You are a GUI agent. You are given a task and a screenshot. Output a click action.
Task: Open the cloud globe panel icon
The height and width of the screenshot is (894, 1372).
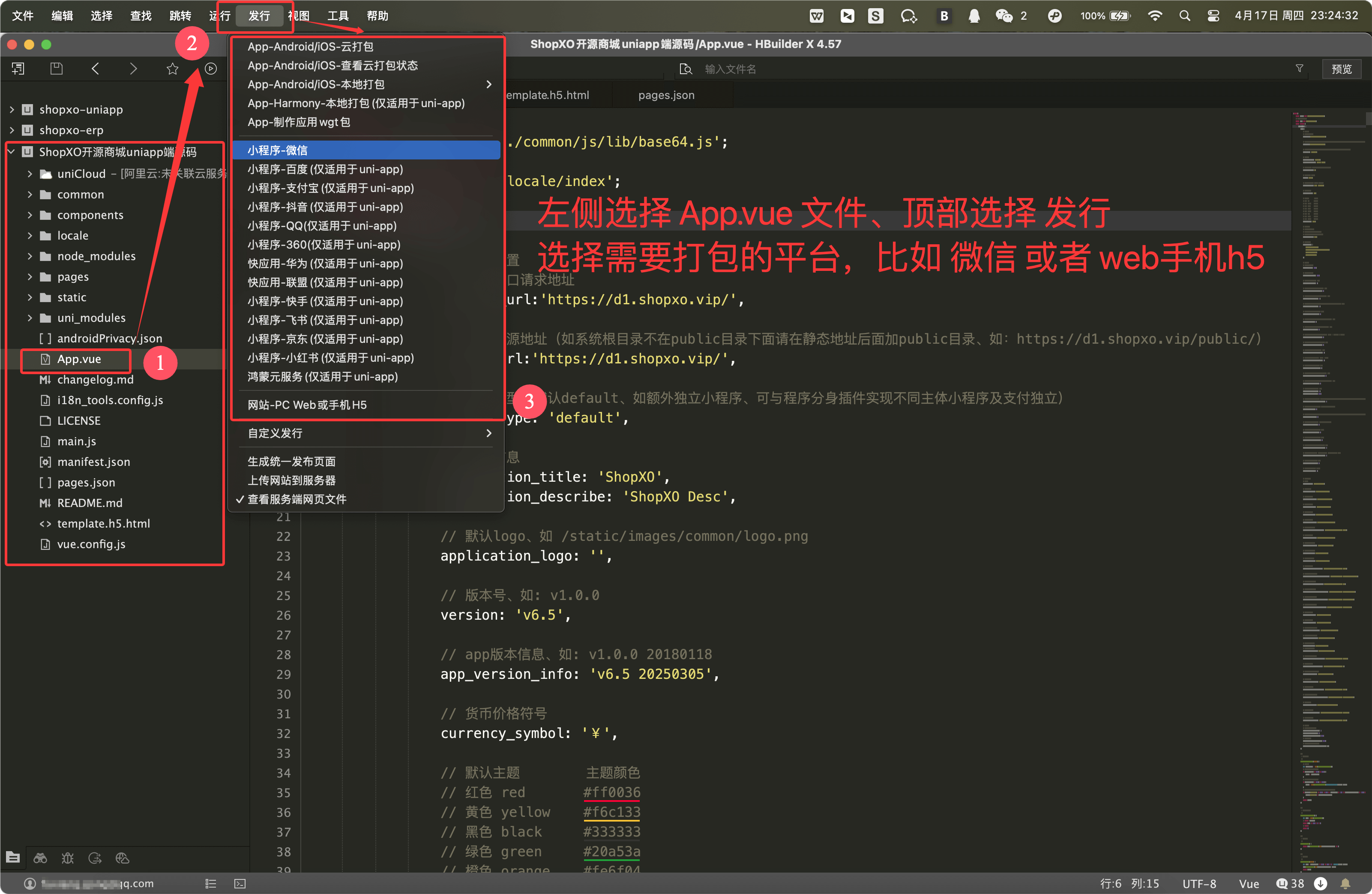122,858
